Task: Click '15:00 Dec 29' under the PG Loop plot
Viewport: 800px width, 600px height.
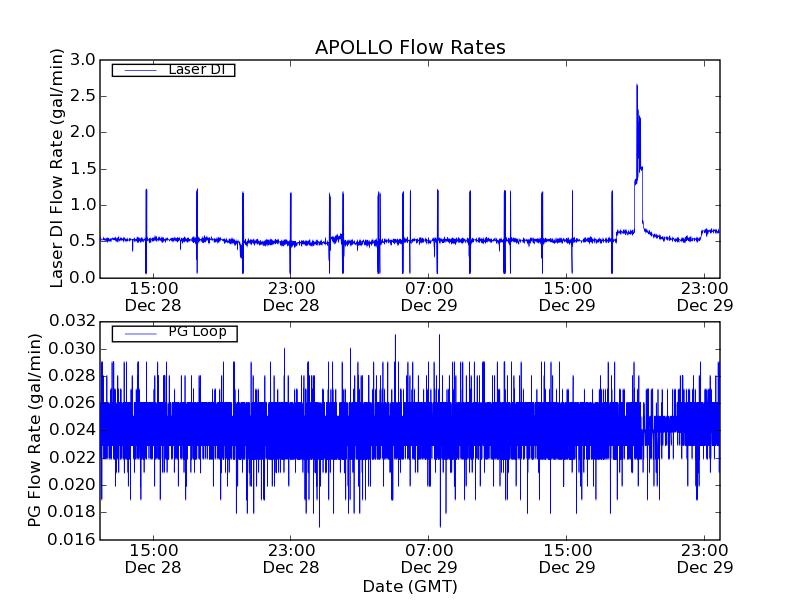Action: [567, 559]
